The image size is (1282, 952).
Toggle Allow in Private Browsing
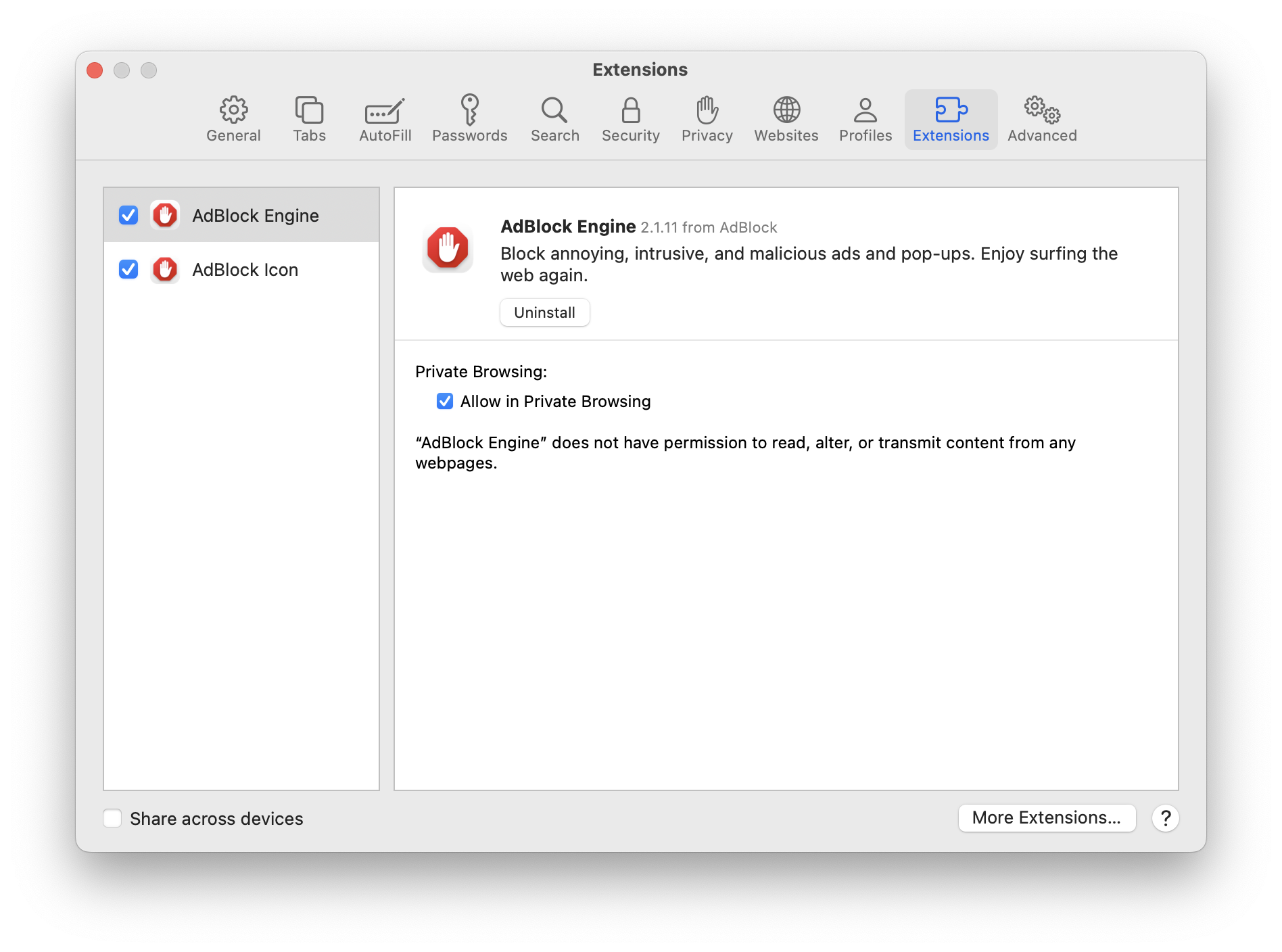click(445, 402)
